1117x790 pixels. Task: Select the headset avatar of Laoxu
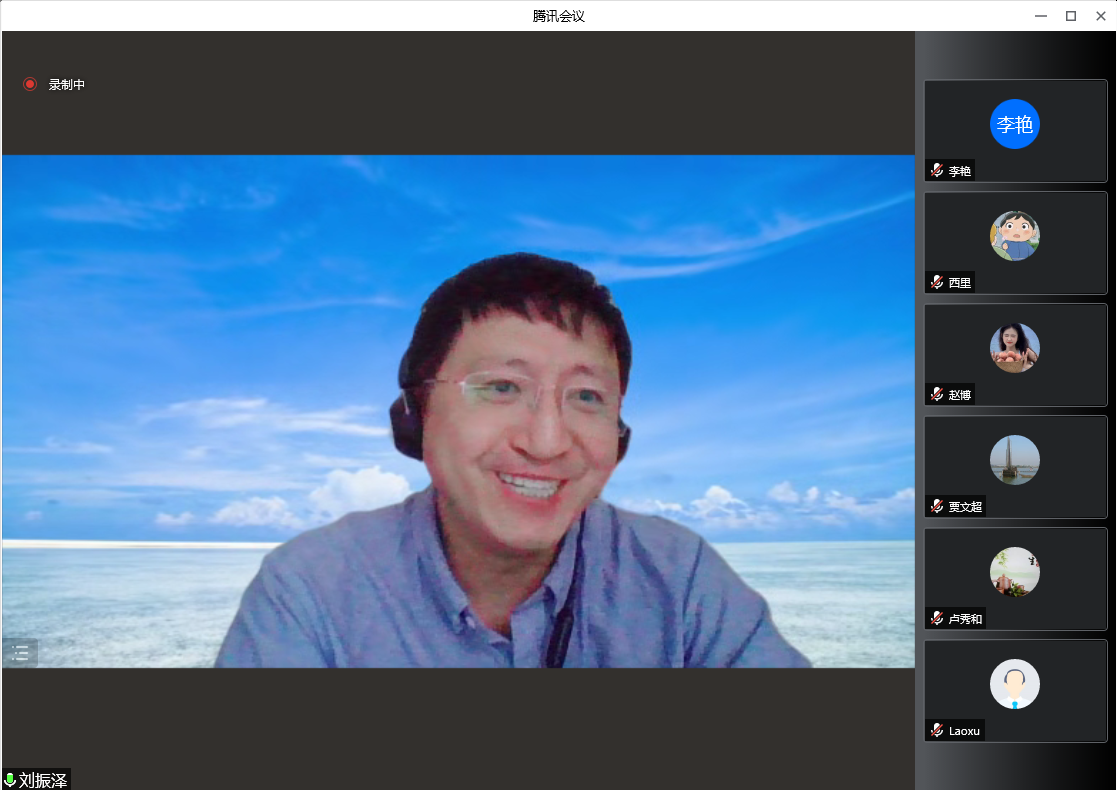tap(1015, 684)
